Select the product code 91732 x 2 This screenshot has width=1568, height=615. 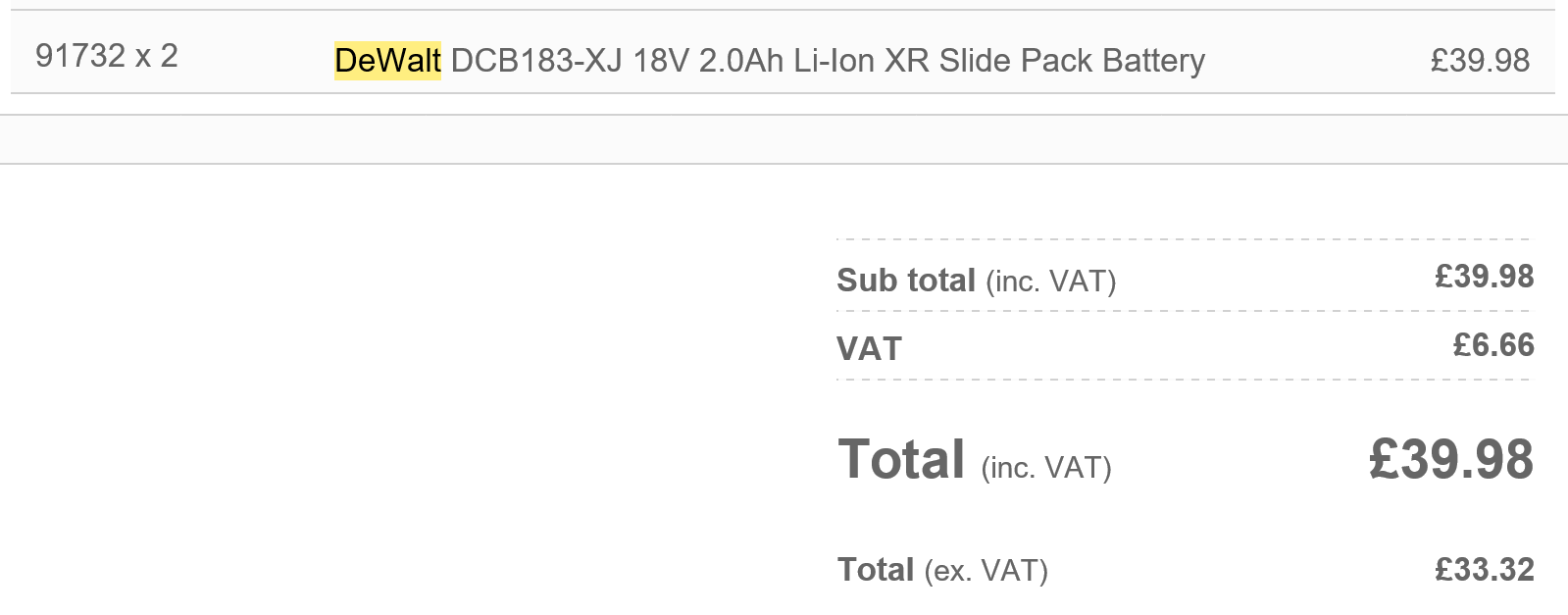[107, 56]
